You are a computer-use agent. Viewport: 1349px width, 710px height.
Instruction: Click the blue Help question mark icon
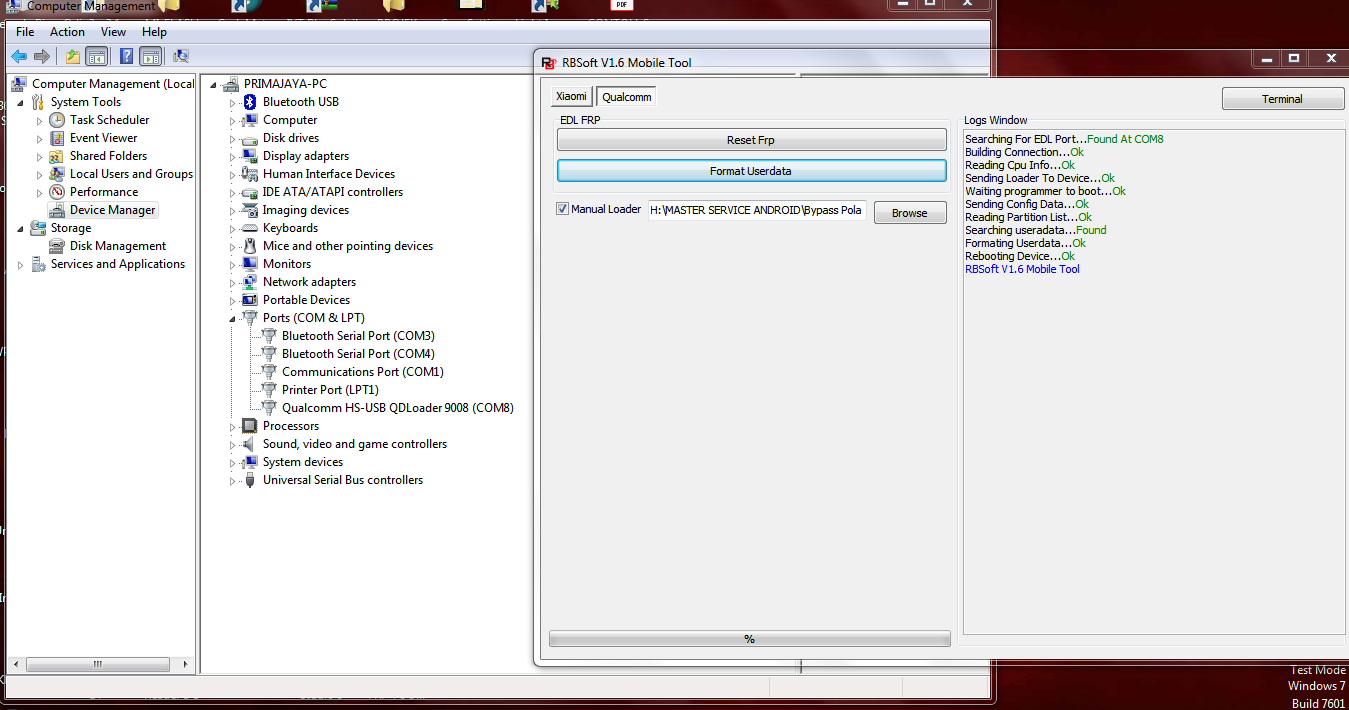click(x=127, y=56)
